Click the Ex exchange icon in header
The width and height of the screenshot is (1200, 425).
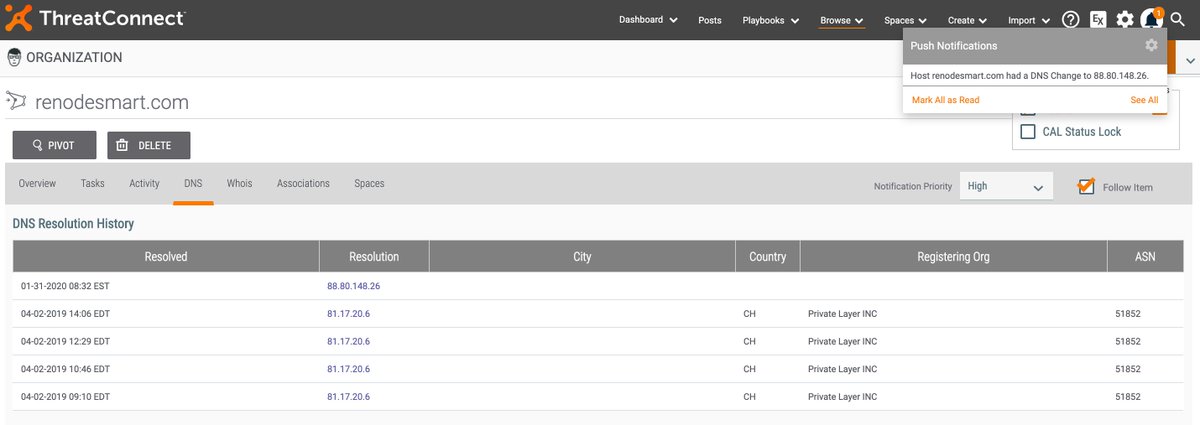(x=1098, y=20)
